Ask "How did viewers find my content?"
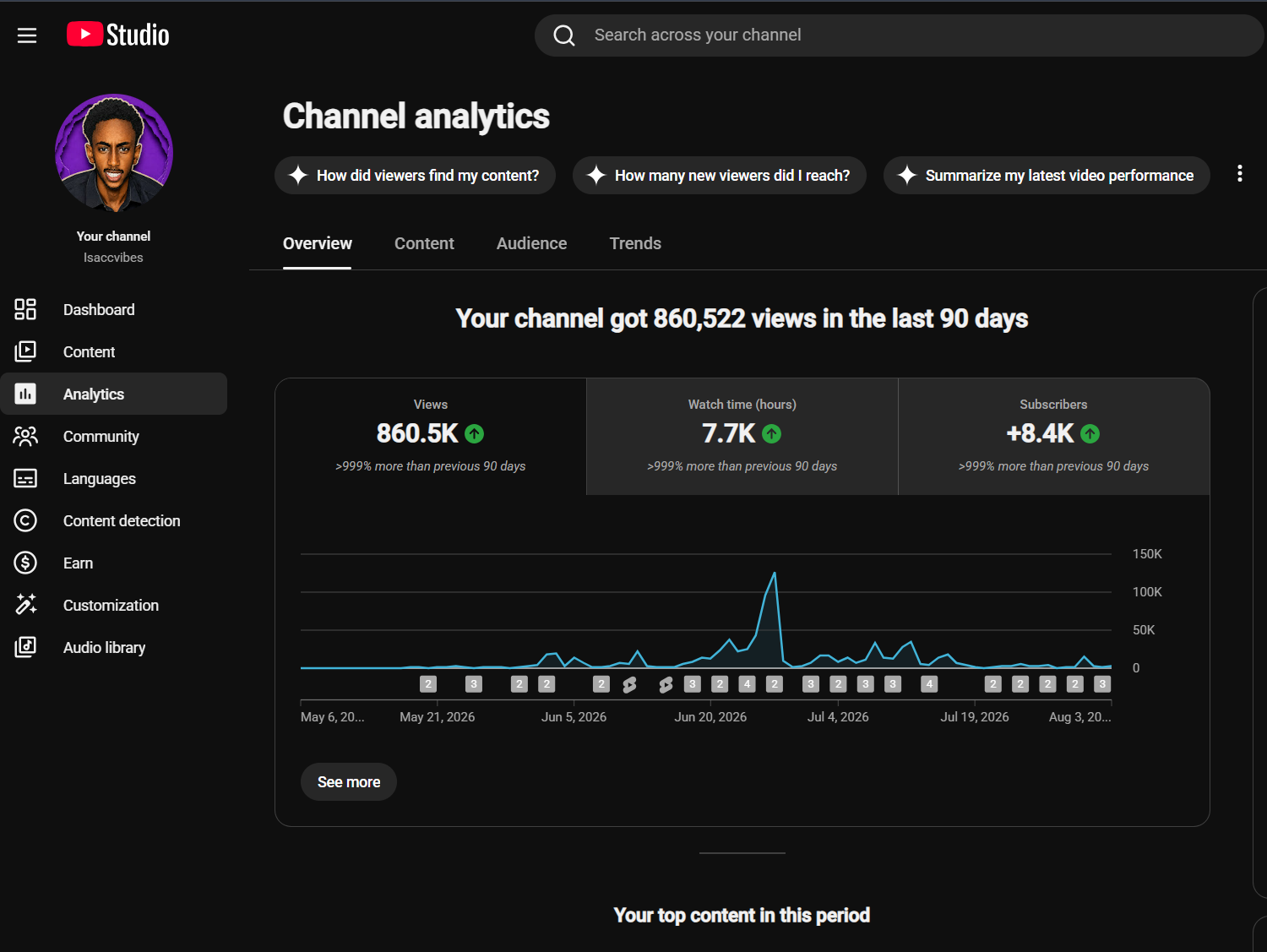The image size is (1267, 952). (415, 175)
